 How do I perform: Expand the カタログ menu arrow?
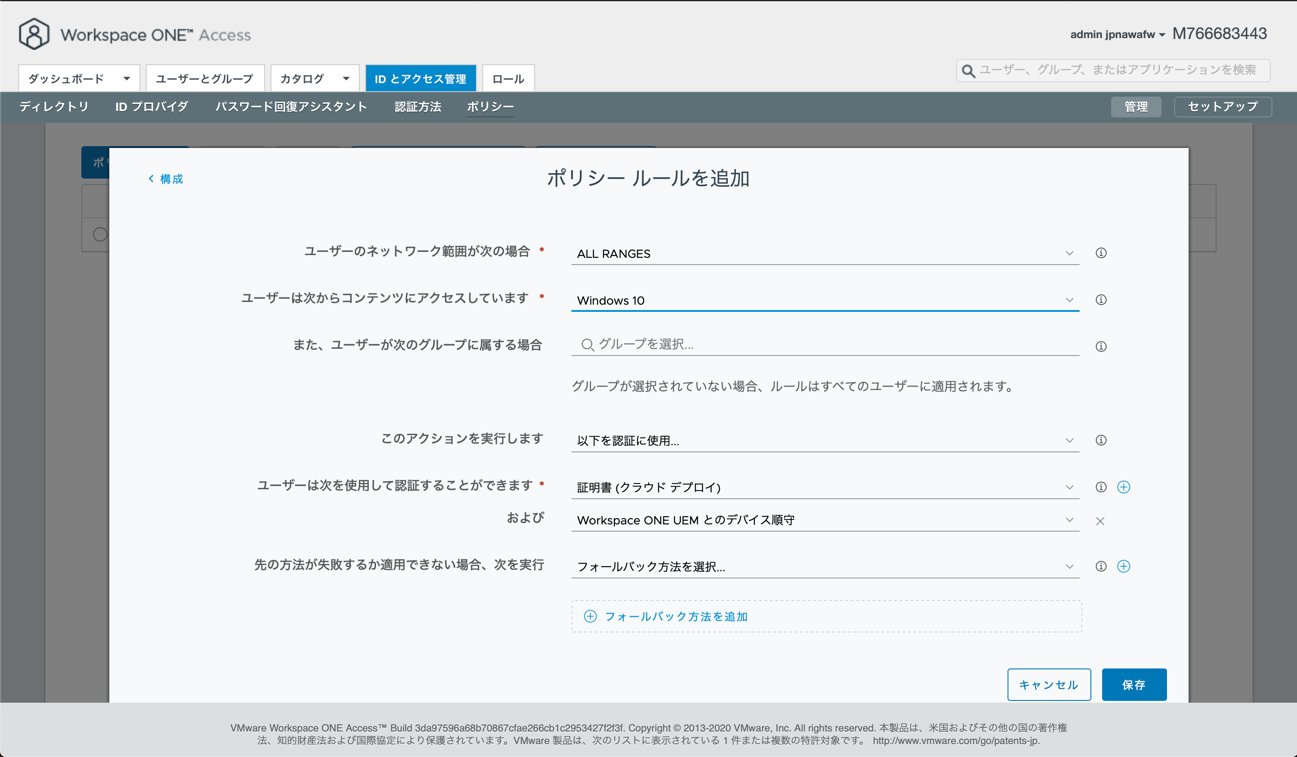(x=346, y=79)
